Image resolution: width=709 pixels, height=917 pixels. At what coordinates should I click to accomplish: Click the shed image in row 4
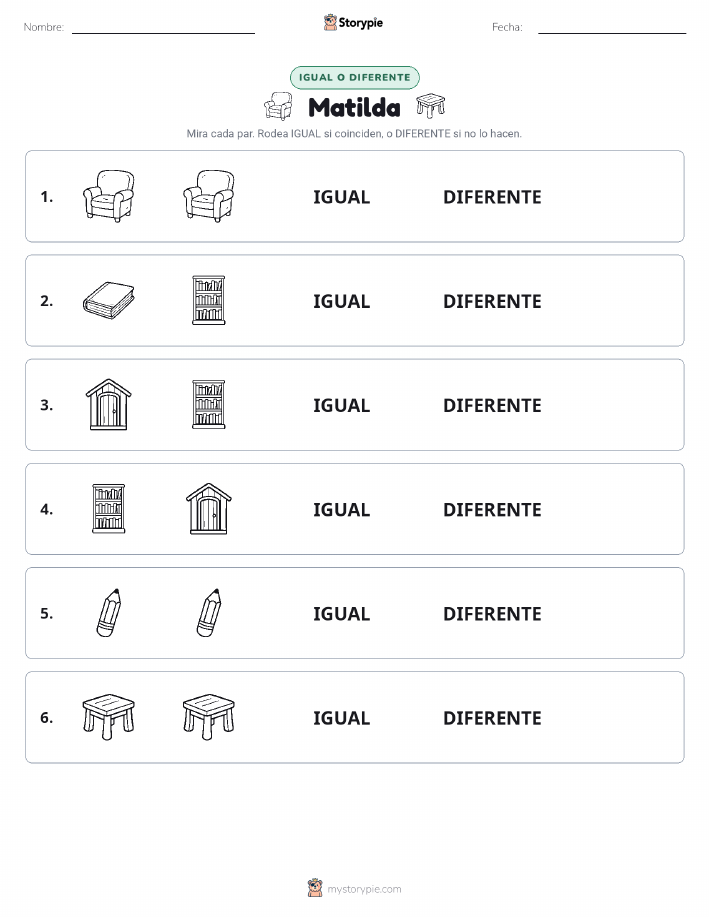click(209, 509)
